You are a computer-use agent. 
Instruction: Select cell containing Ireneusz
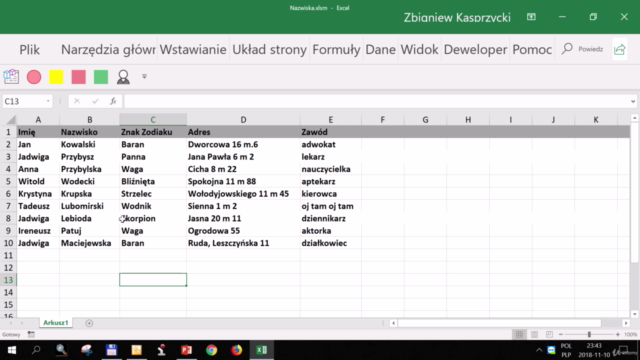[x=38, y=231]
